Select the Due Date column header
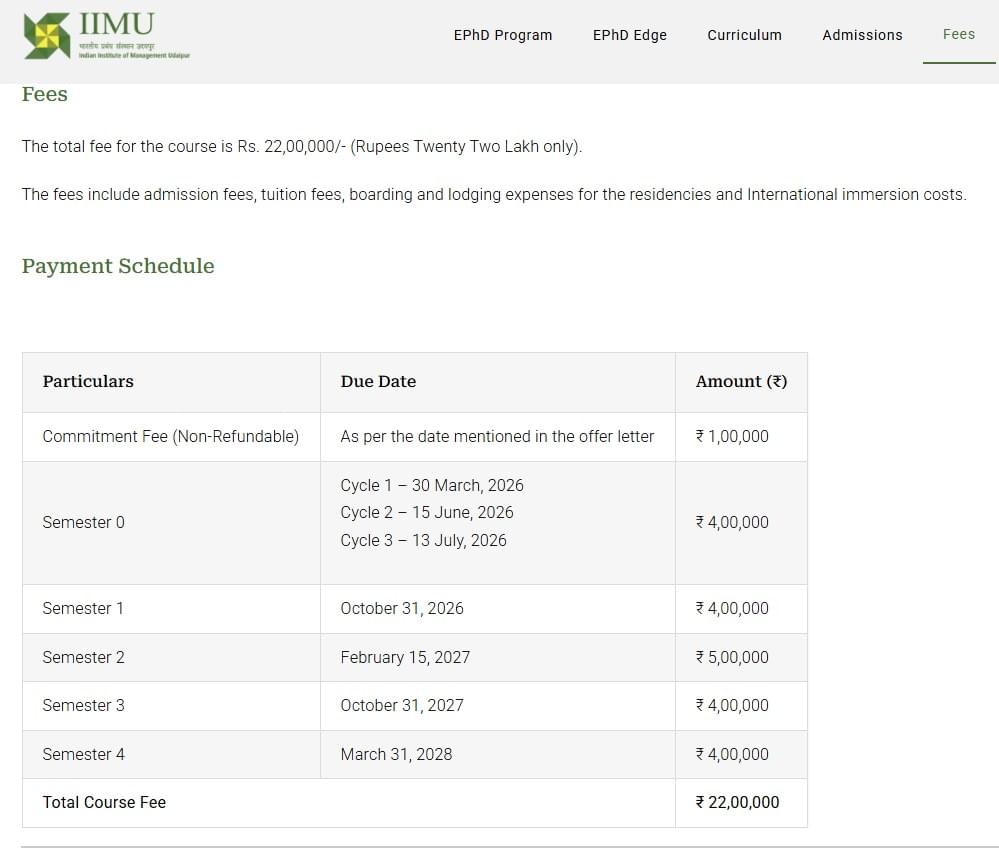The width and height of the screenshot is (999, 854). pyautogui.click(x=378, y=381)
